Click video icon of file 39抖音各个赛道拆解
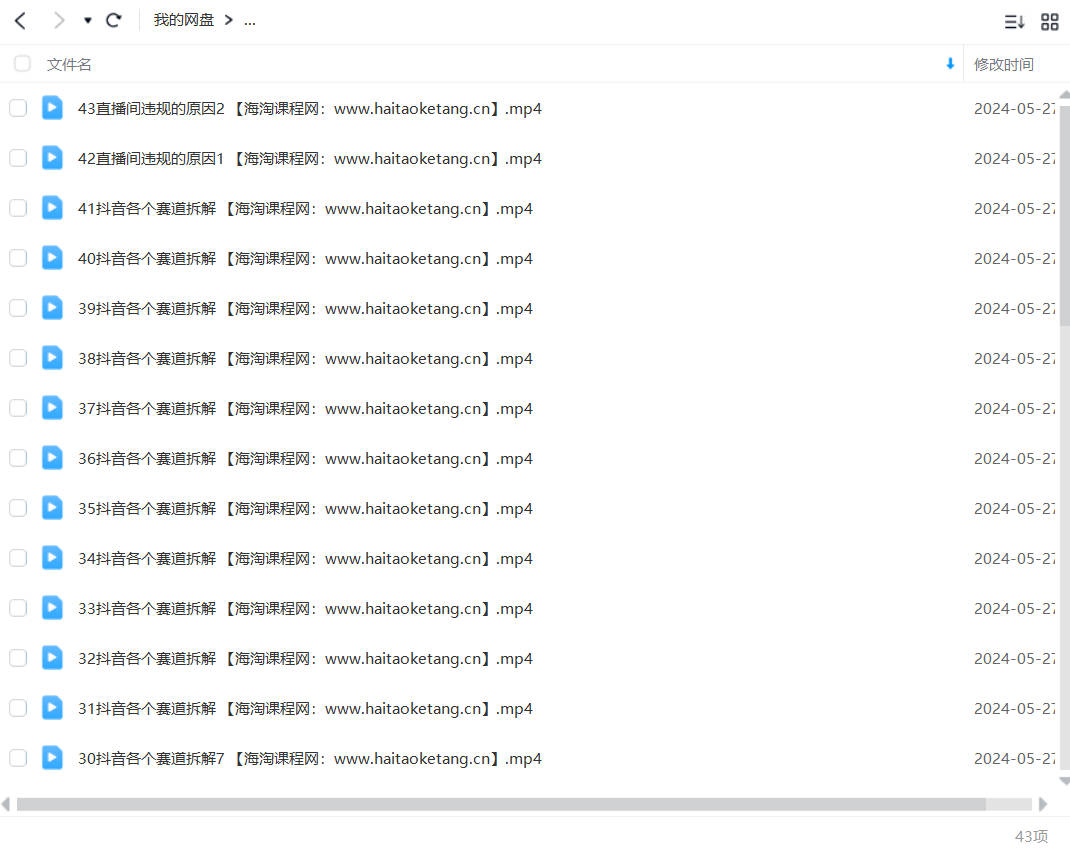Screen dimensions: 1070x856 point(53,308)
